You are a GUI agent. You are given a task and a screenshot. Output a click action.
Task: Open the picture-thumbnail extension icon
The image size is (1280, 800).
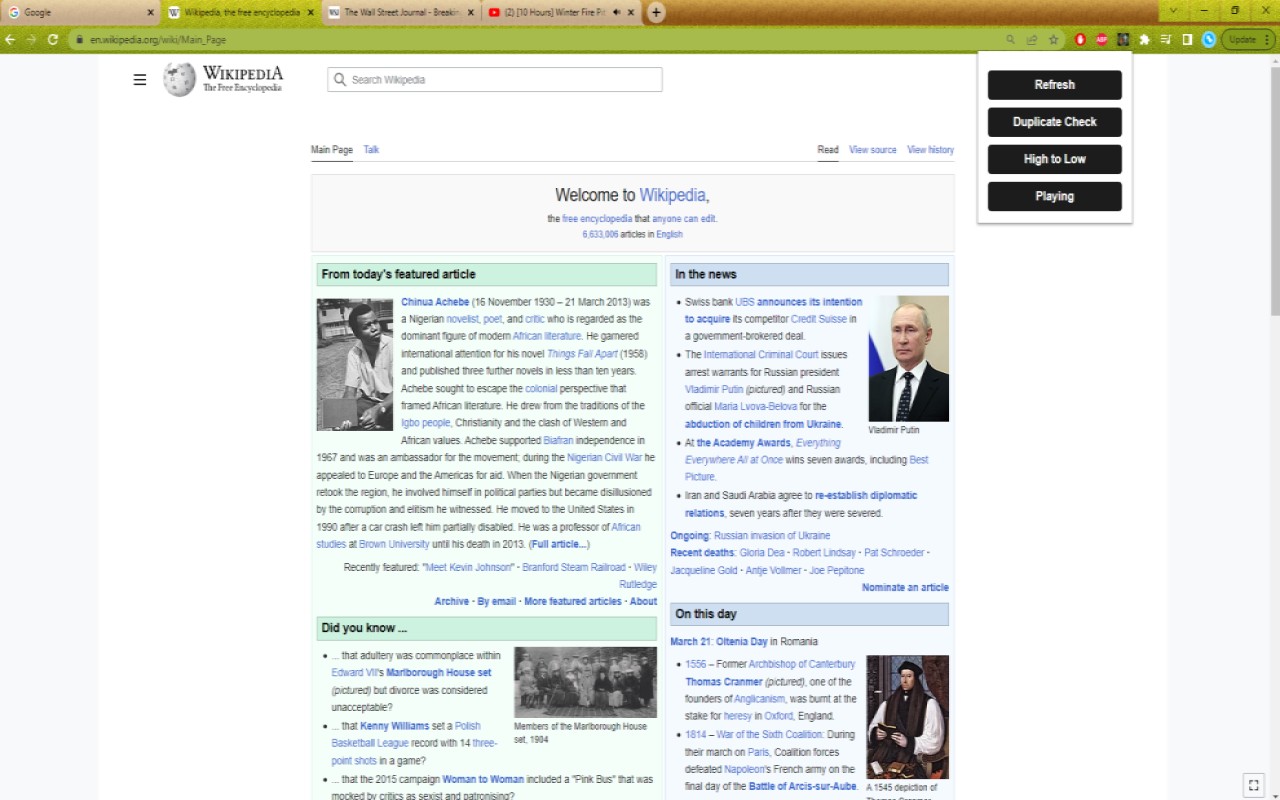[x=1123, y=40]
